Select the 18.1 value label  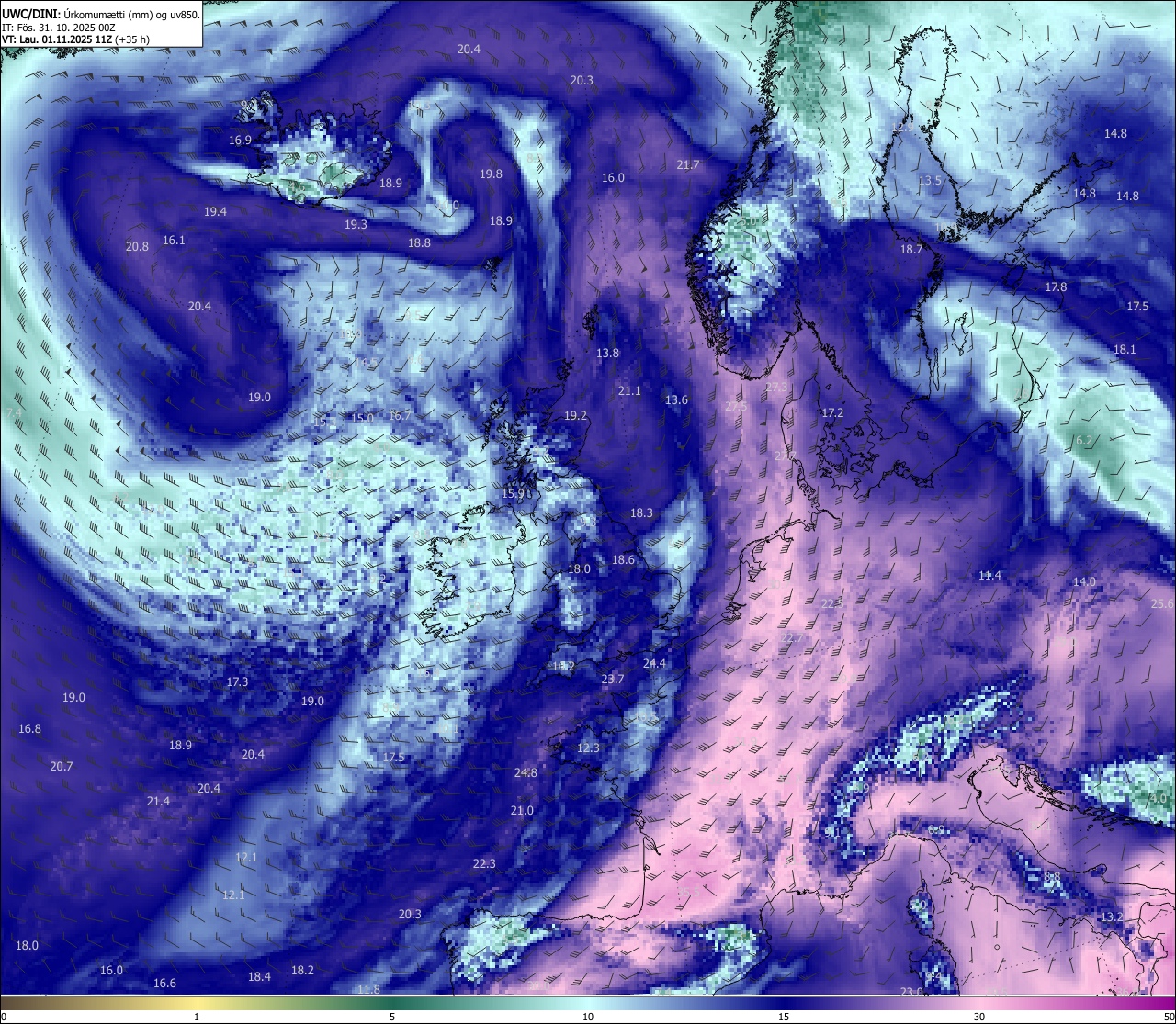pos(1125,350)
